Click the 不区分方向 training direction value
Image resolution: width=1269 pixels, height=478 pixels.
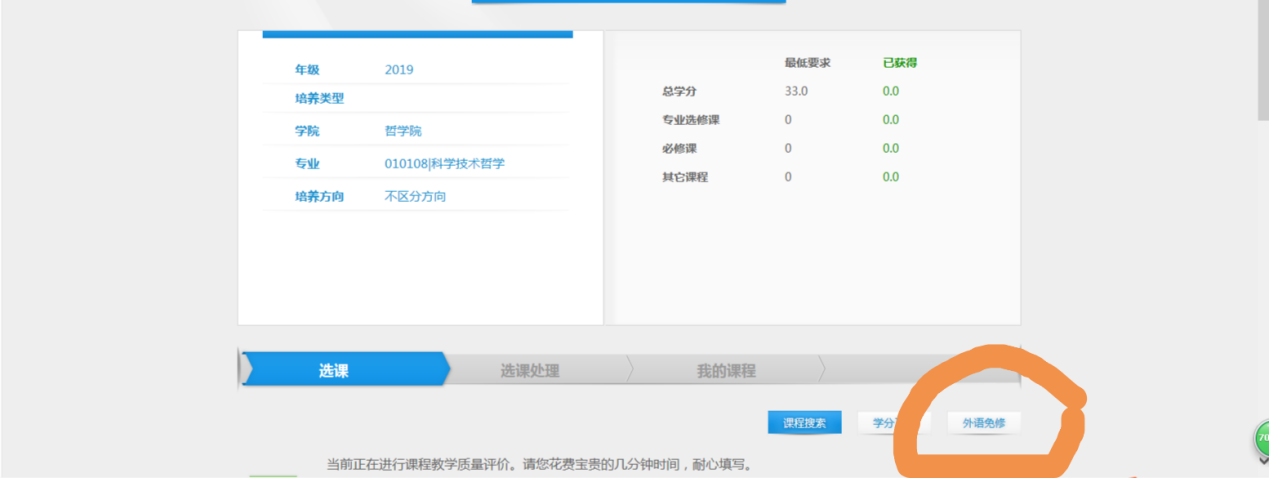pyautogui.click(x=415, y=197)
